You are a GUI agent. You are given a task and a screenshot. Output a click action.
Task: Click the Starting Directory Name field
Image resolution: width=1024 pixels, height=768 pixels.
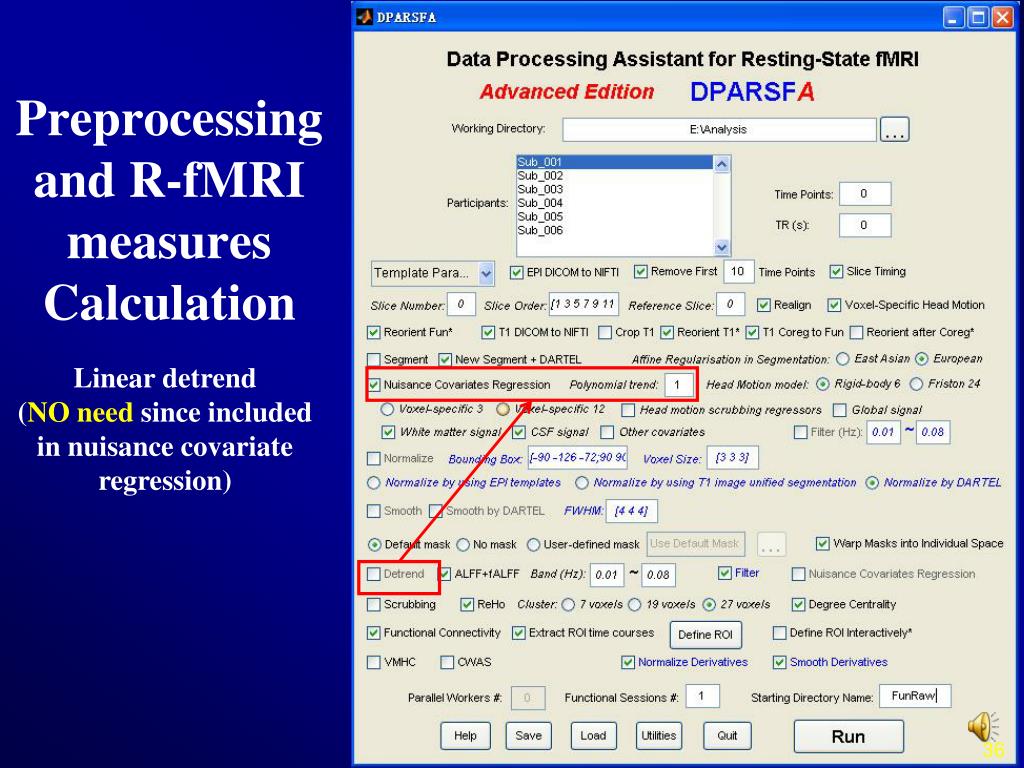[915, 696]
